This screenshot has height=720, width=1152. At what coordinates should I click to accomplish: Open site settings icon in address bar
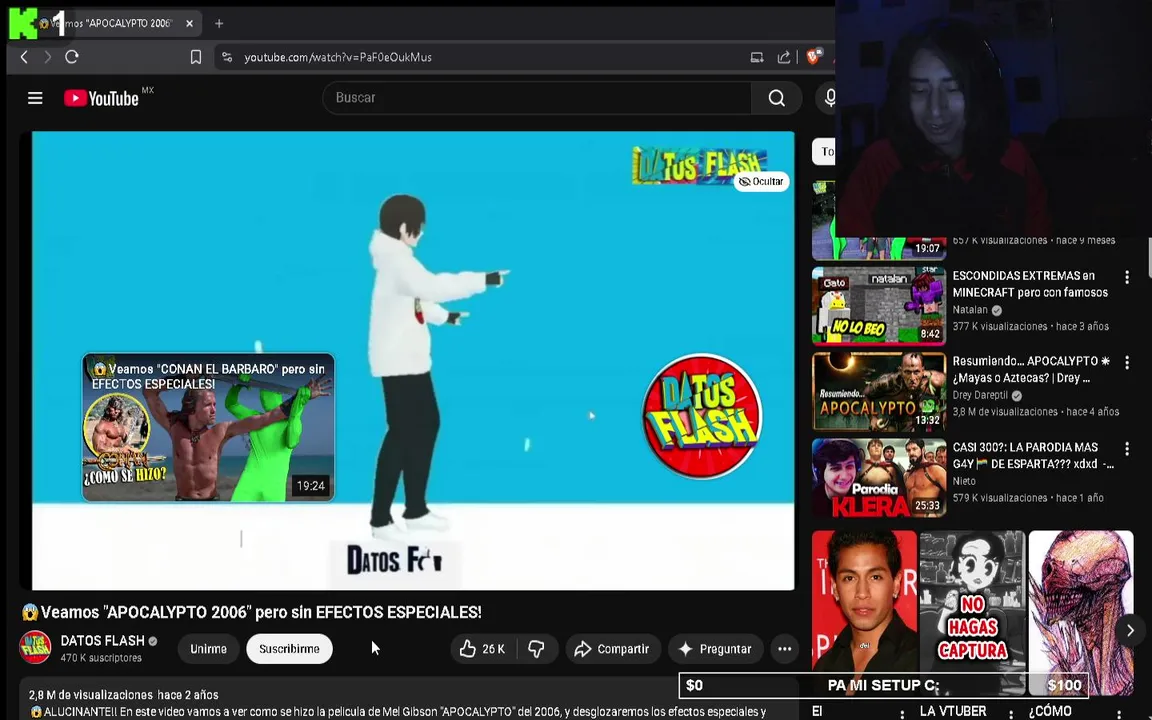click(227, 57)
